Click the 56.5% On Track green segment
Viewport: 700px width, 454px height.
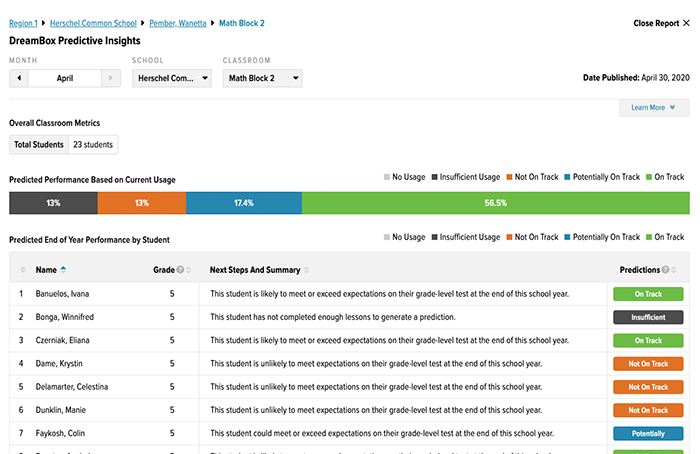point(496,203)
